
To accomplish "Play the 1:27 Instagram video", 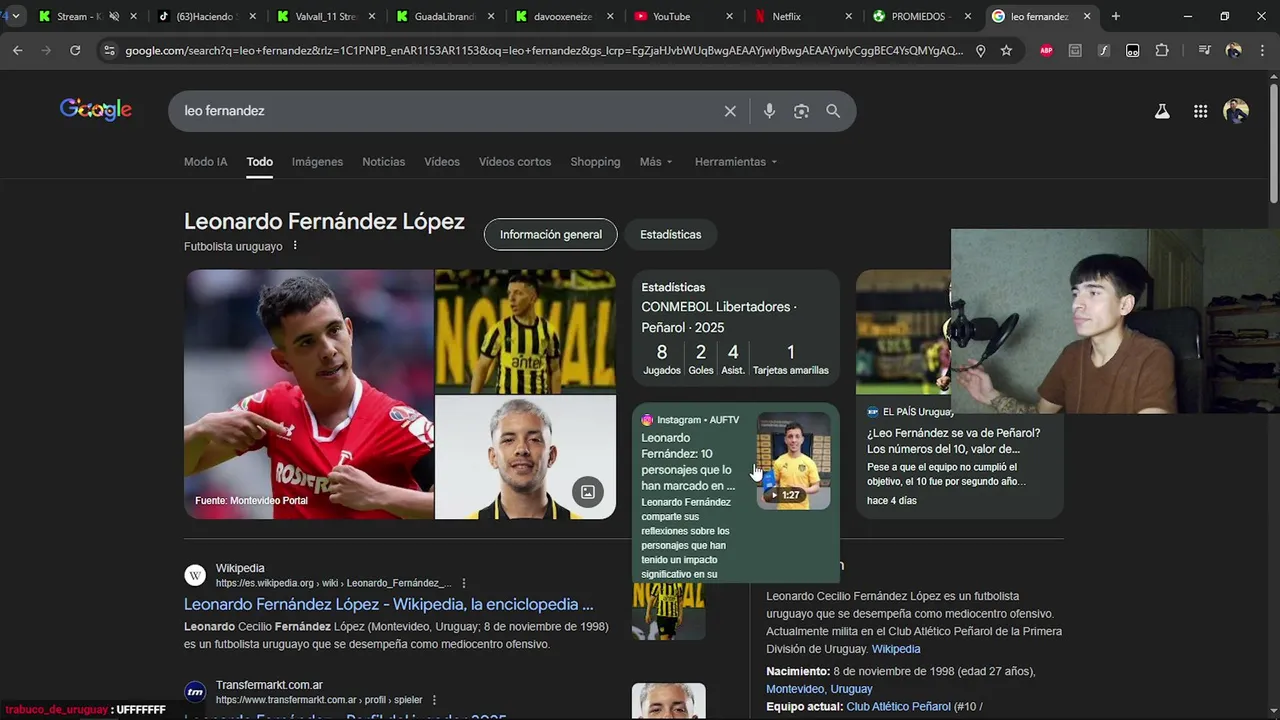I will (x=793, y=461).
